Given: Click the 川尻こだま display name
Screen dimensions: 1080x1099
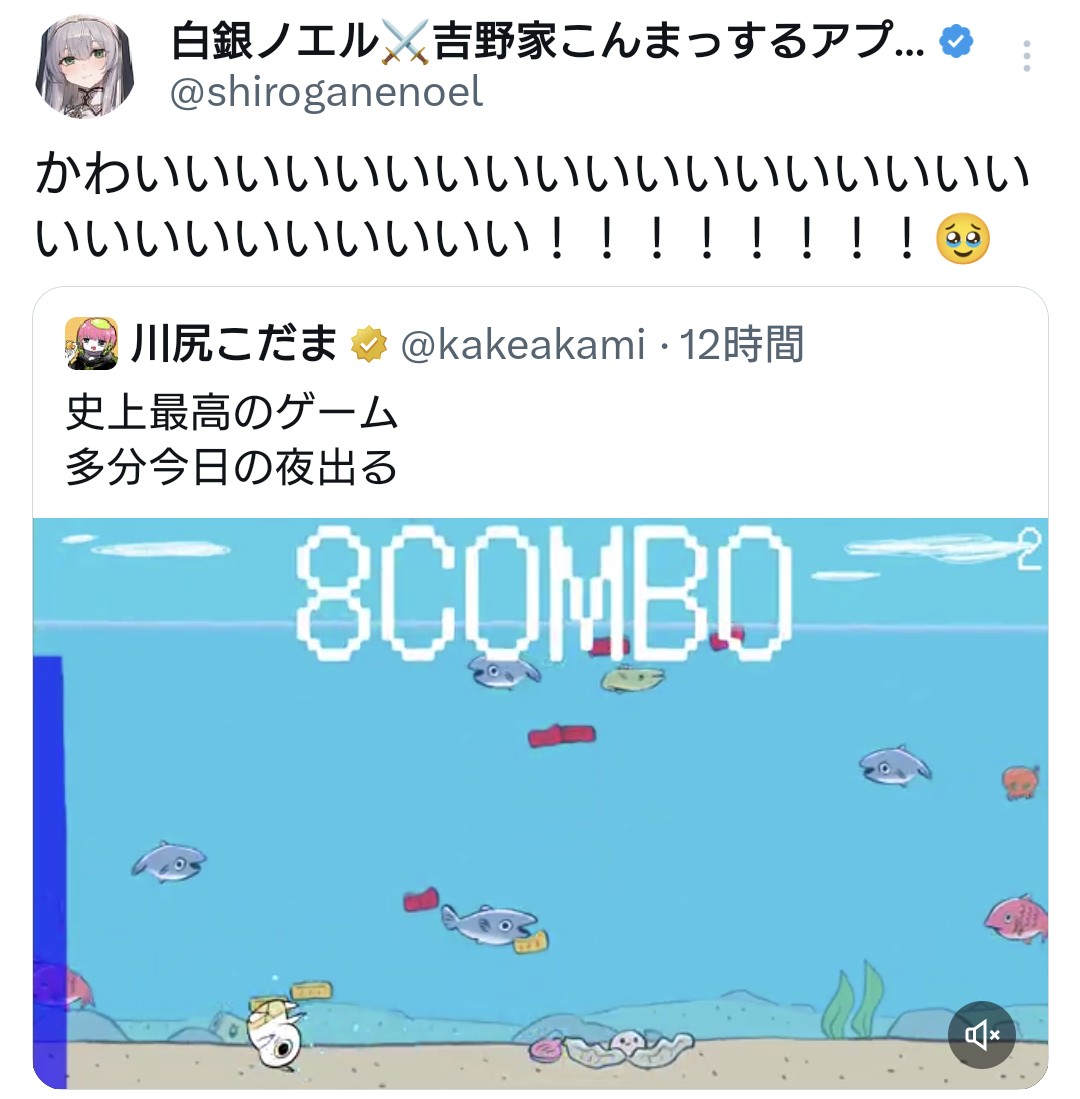Looking at the screenshot, I should pos(234,343).
